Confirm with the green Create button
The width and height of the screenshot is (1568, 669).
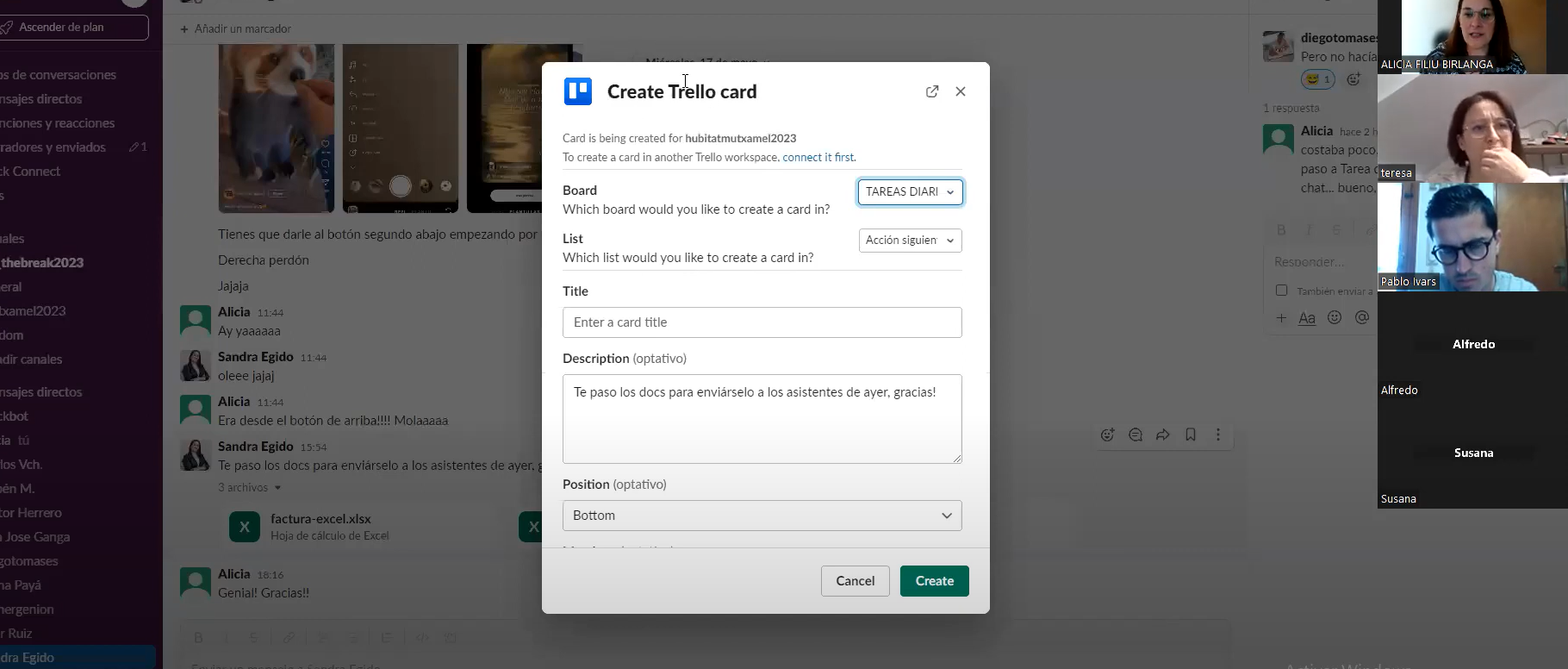coord(935,581)
